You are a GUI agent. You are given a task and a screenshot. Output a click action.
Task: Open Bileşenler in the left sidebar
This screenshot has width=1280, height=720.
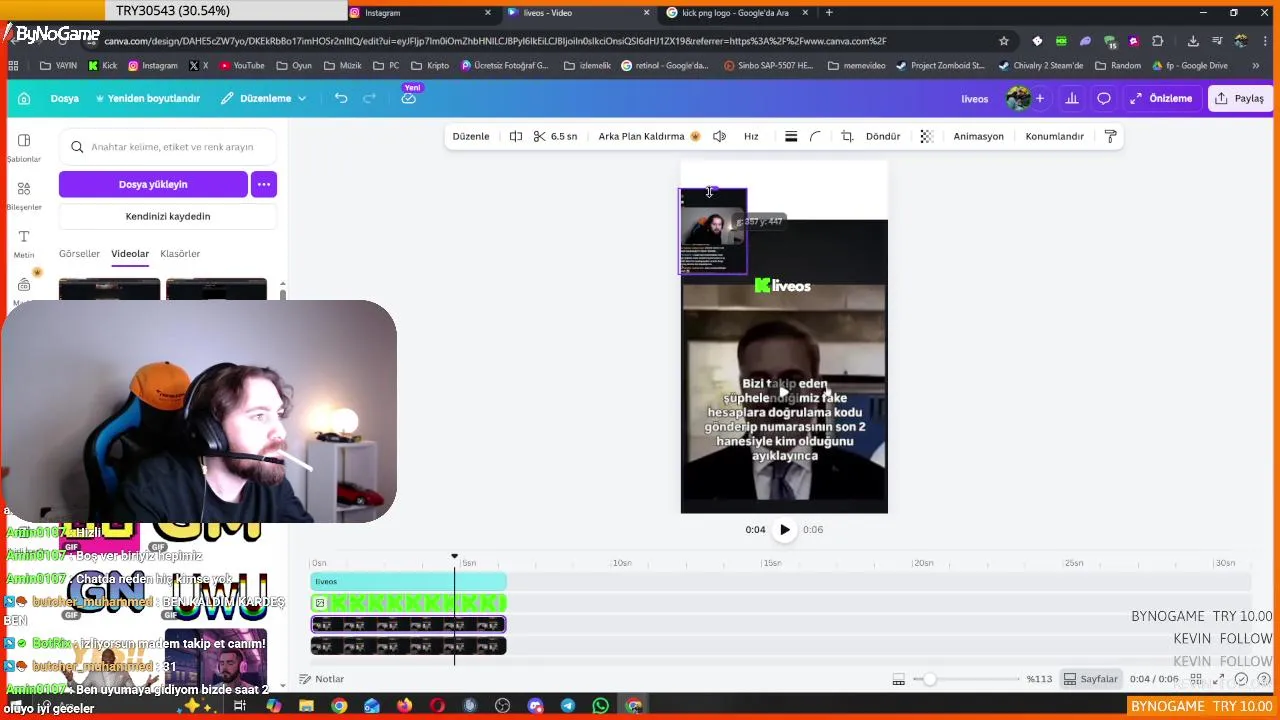[24, 195]
